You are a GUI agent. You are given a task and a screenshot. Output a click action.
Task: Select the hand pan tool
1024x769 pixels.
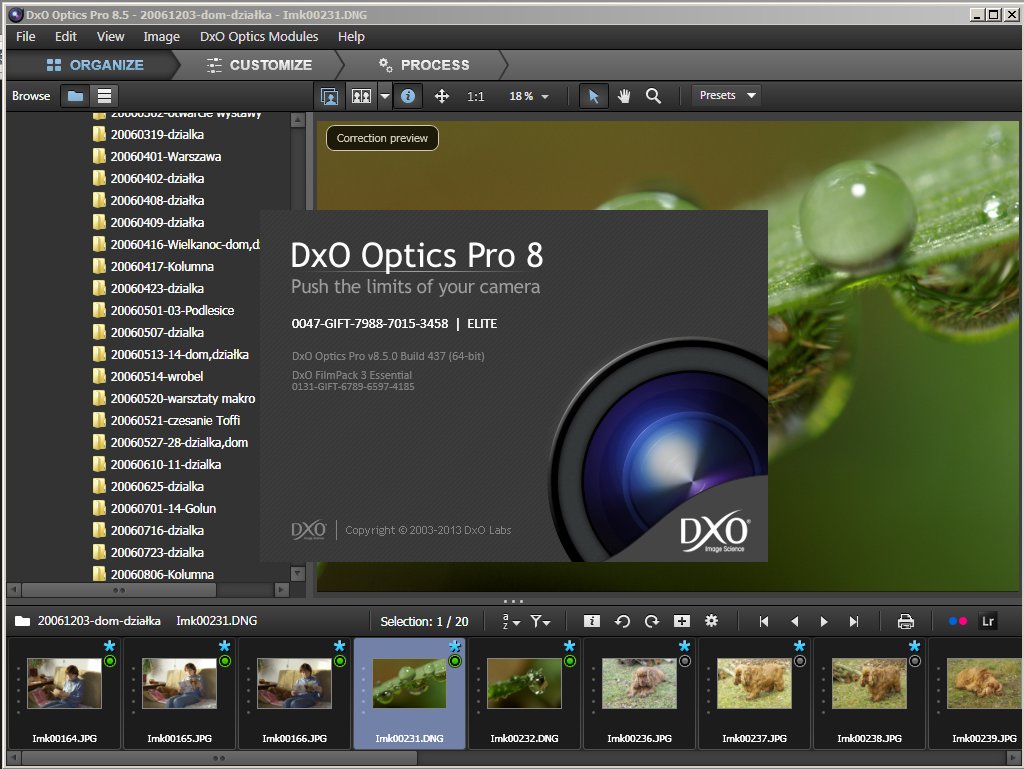click(624, 96)
